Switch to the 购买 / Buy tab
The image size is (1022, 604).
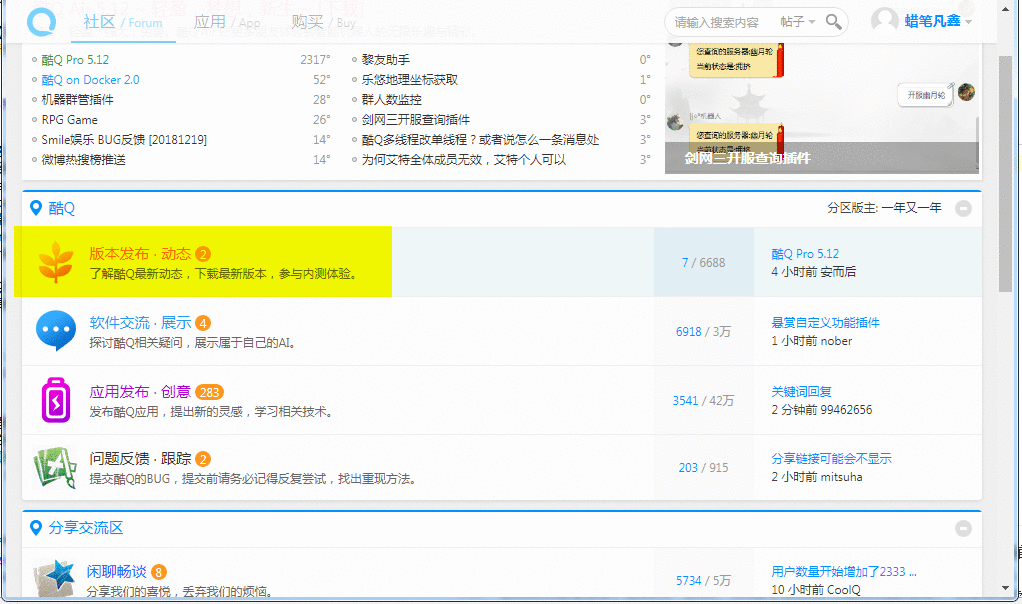[323, 22]
